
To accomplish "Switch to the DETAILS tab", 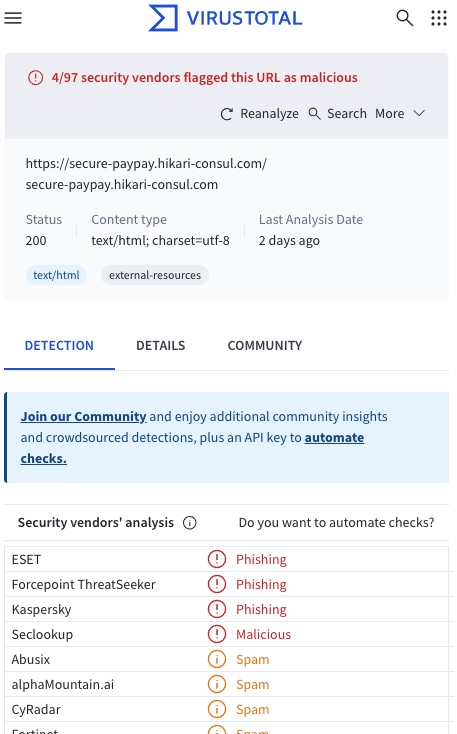I will pyautogui.click(x=161, y=345).
